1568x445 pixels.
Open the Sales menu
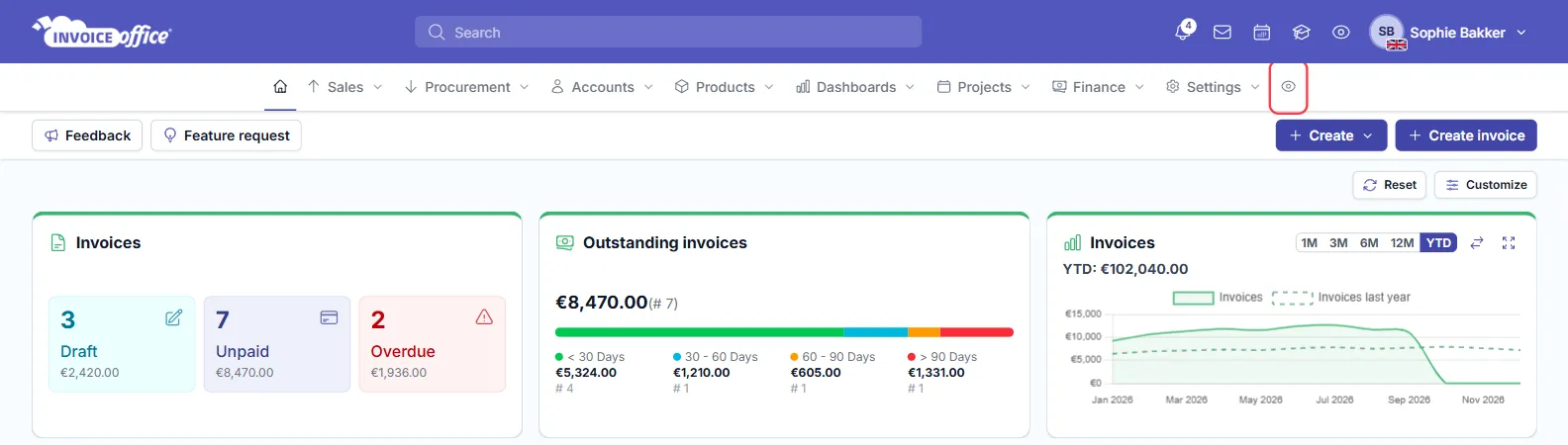point(344,87)
